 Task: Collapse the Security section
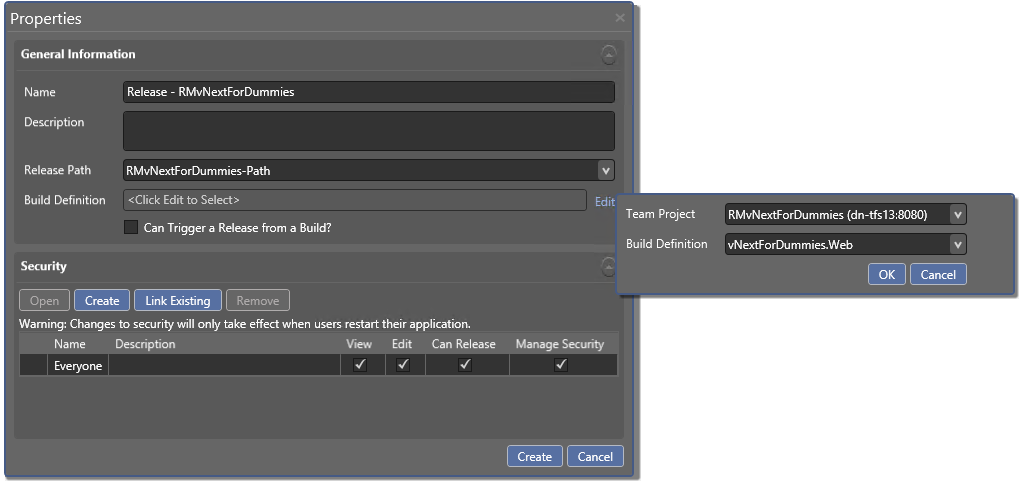(608, 266)
